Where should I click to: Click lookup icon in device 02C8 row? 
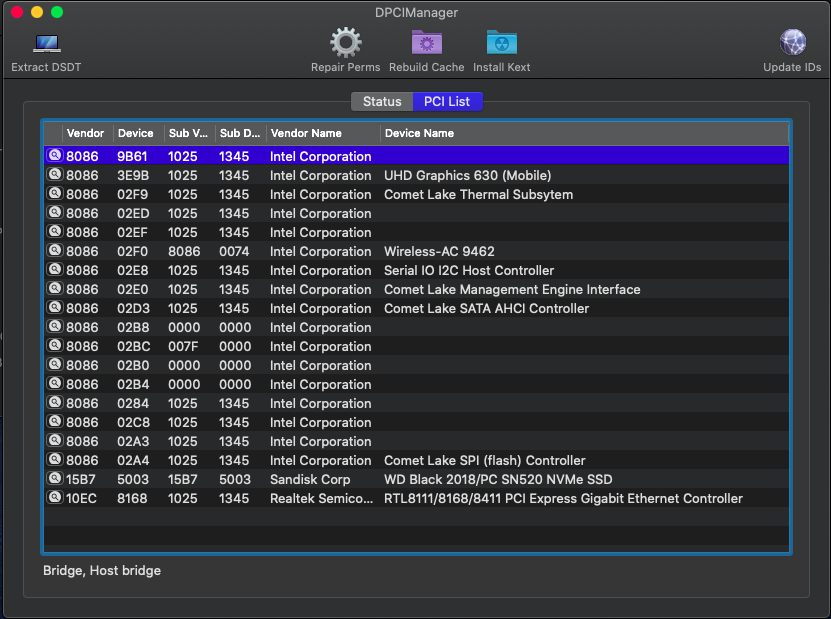pyautogui.click(x=55, y=421)
